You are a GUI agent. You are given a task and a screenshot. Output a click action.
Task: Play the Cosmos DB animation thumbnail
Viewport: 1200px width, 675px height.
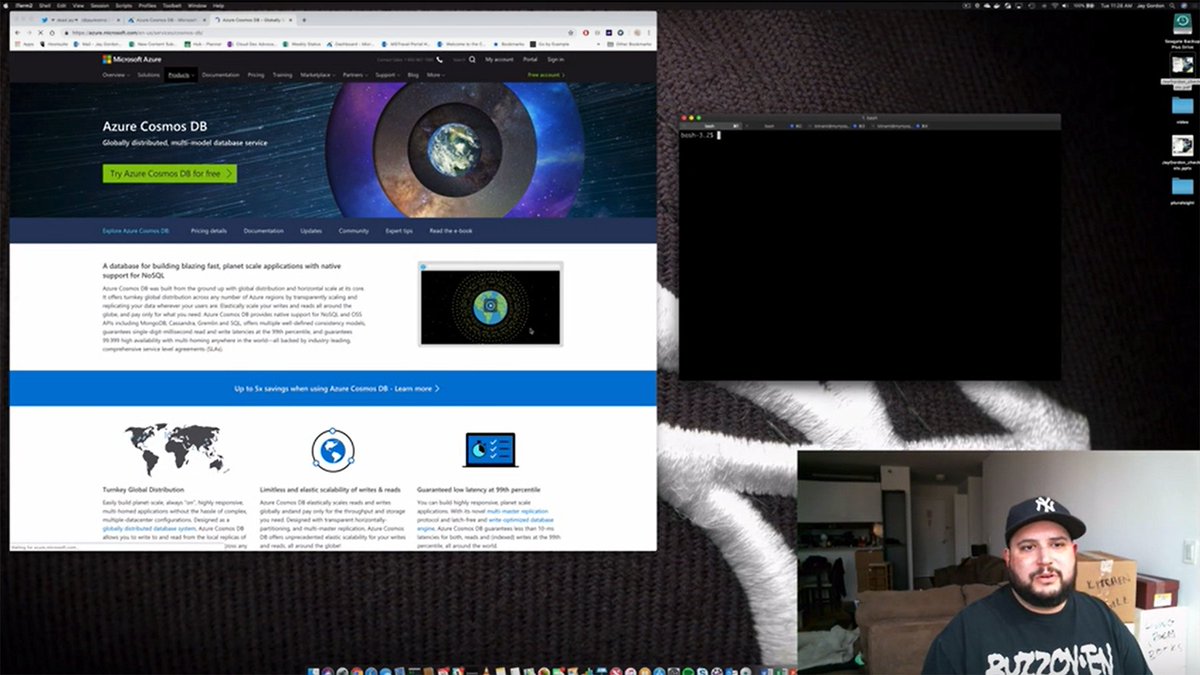[x=490, y=304]
